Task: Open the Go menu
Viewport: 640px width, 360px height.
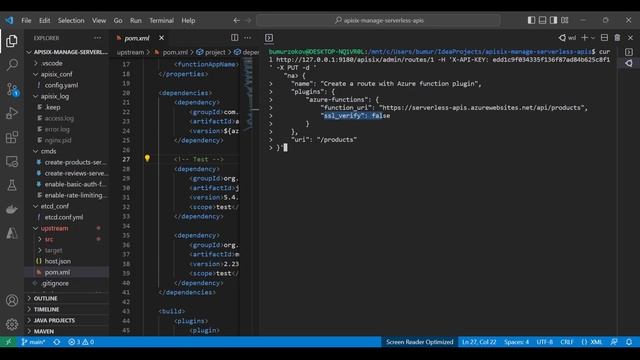Action: click(x=118, y=20)
